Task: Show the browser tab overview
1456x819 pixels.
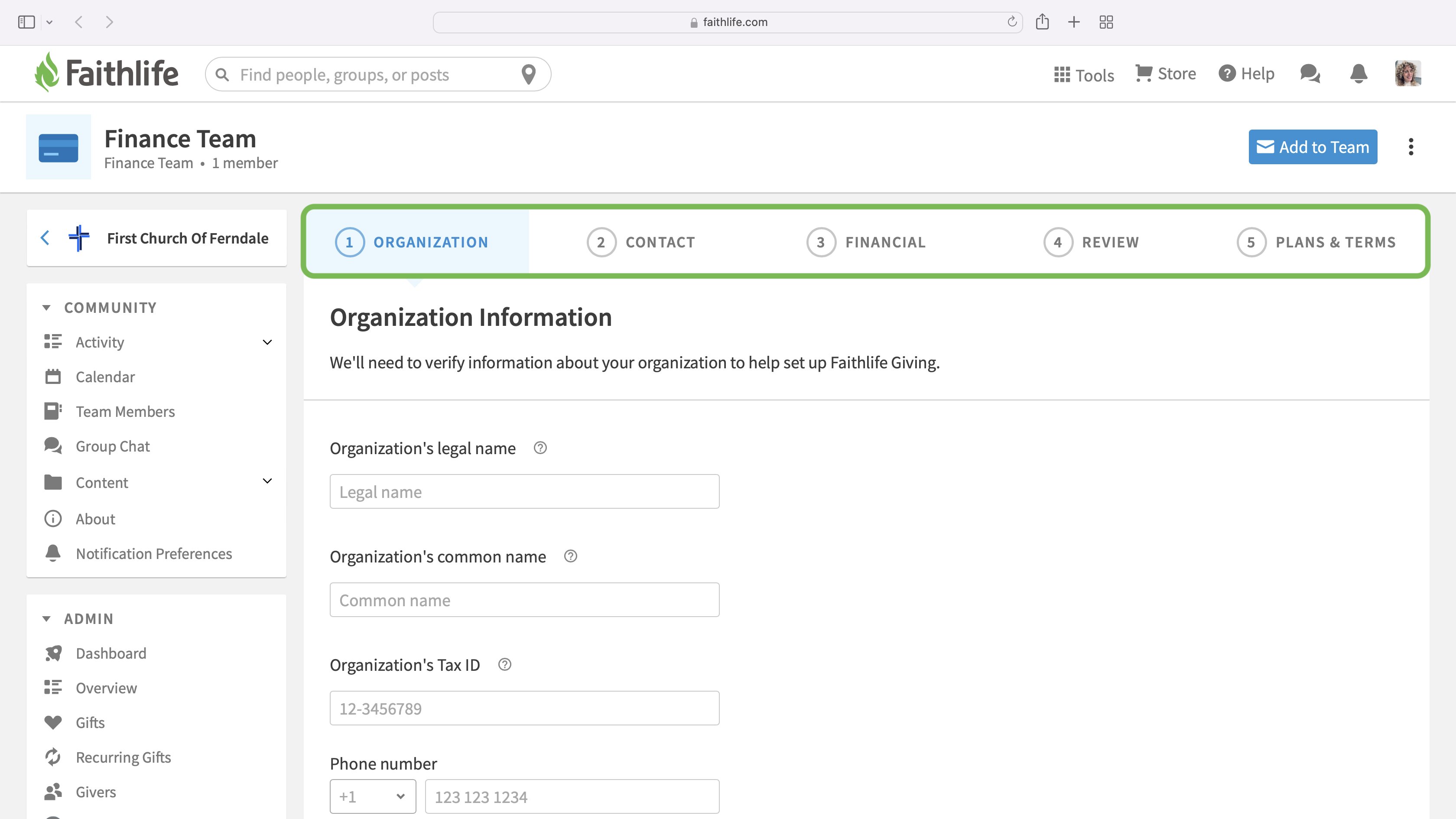Action: pos(1106,22)
